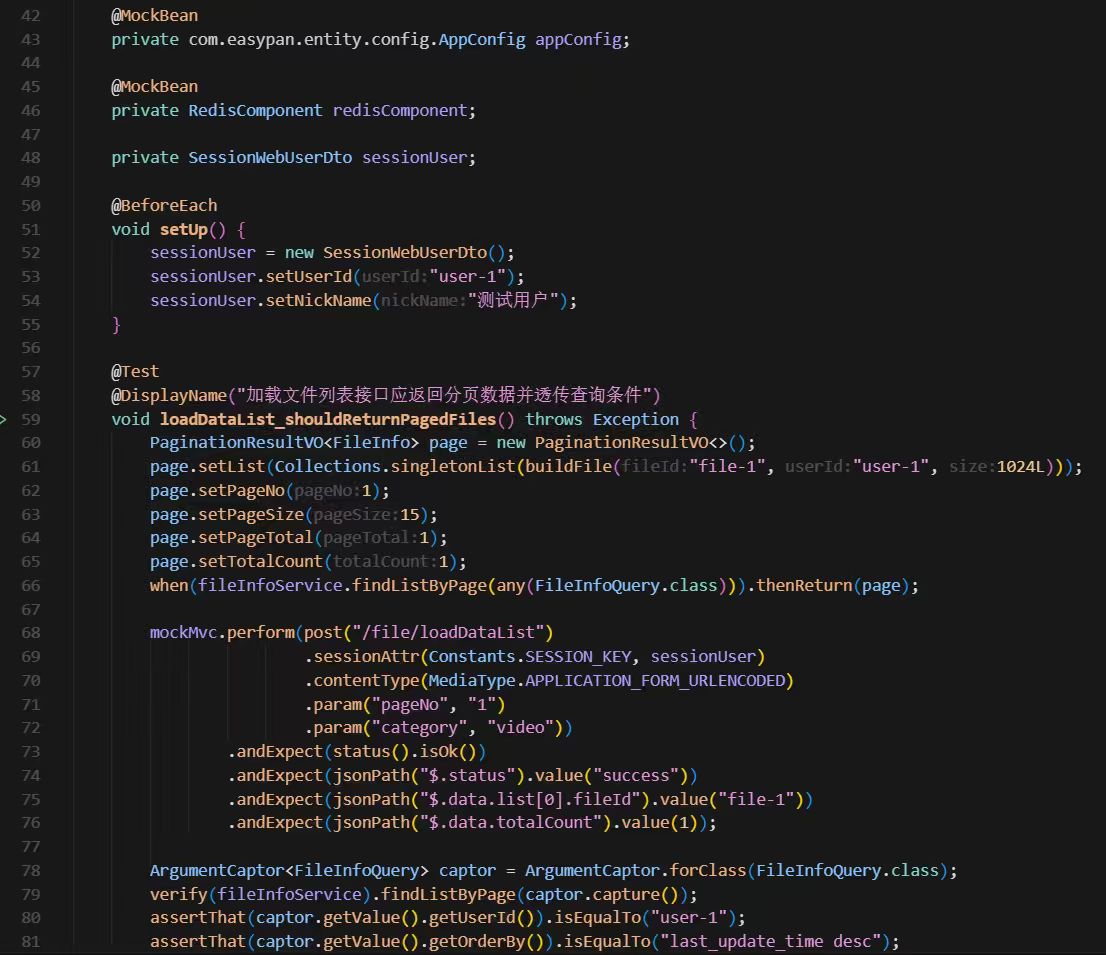1106x955 pixels.
Task: Click the verify call on line 79
Action: point(178,895)
